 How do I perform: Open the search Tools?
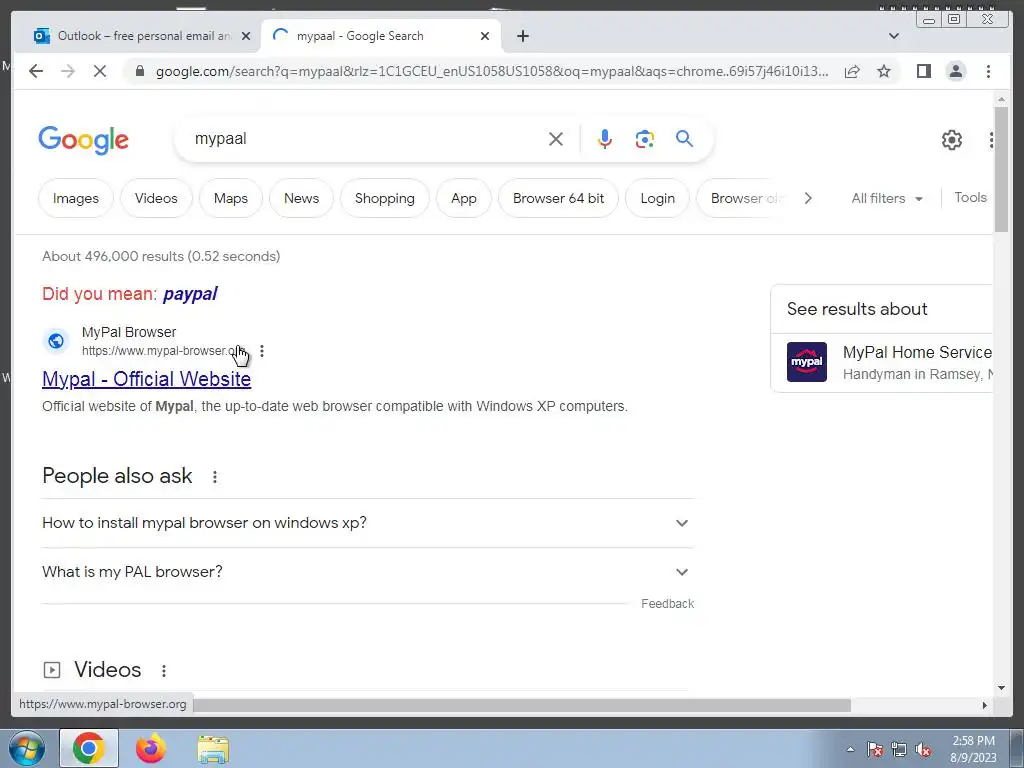click(x=970, y=198)
